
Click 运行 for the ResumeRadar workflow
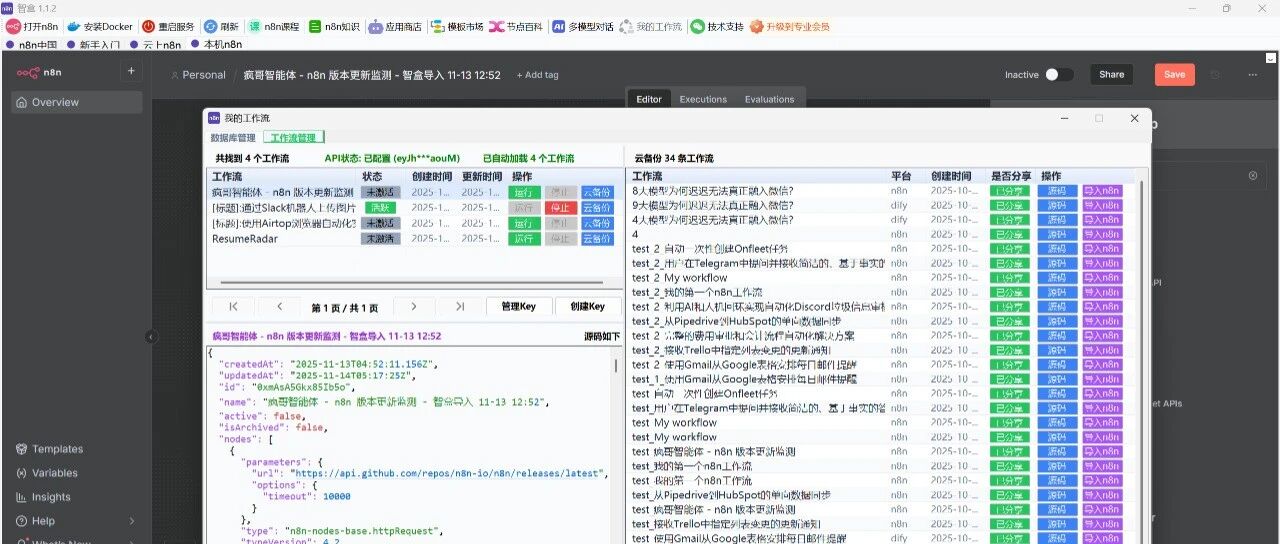tap(524, 239)
